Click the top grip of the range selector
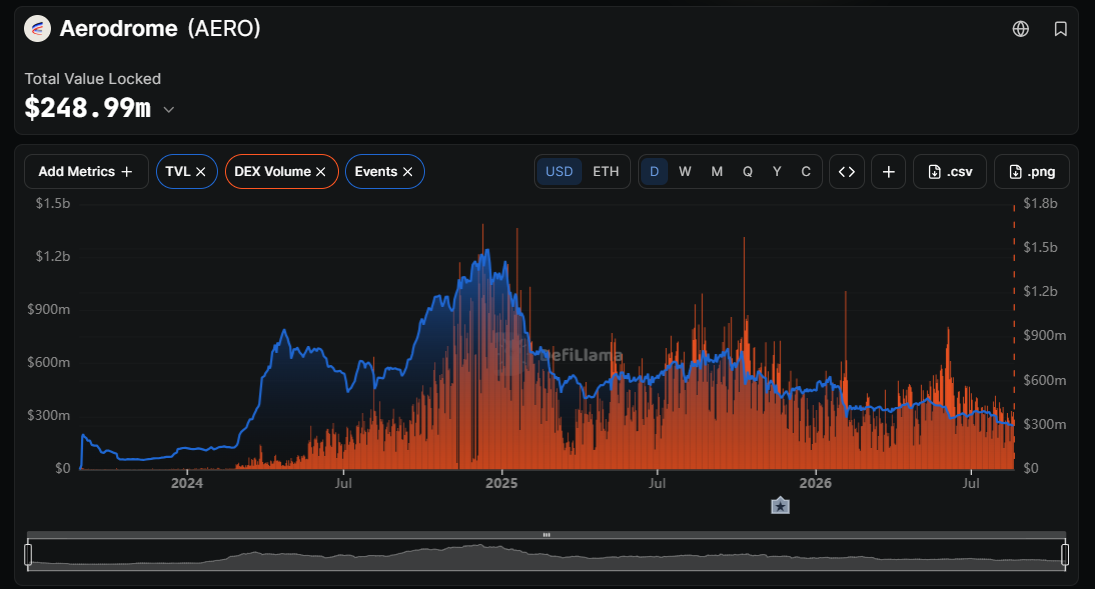 click(546, 535)
